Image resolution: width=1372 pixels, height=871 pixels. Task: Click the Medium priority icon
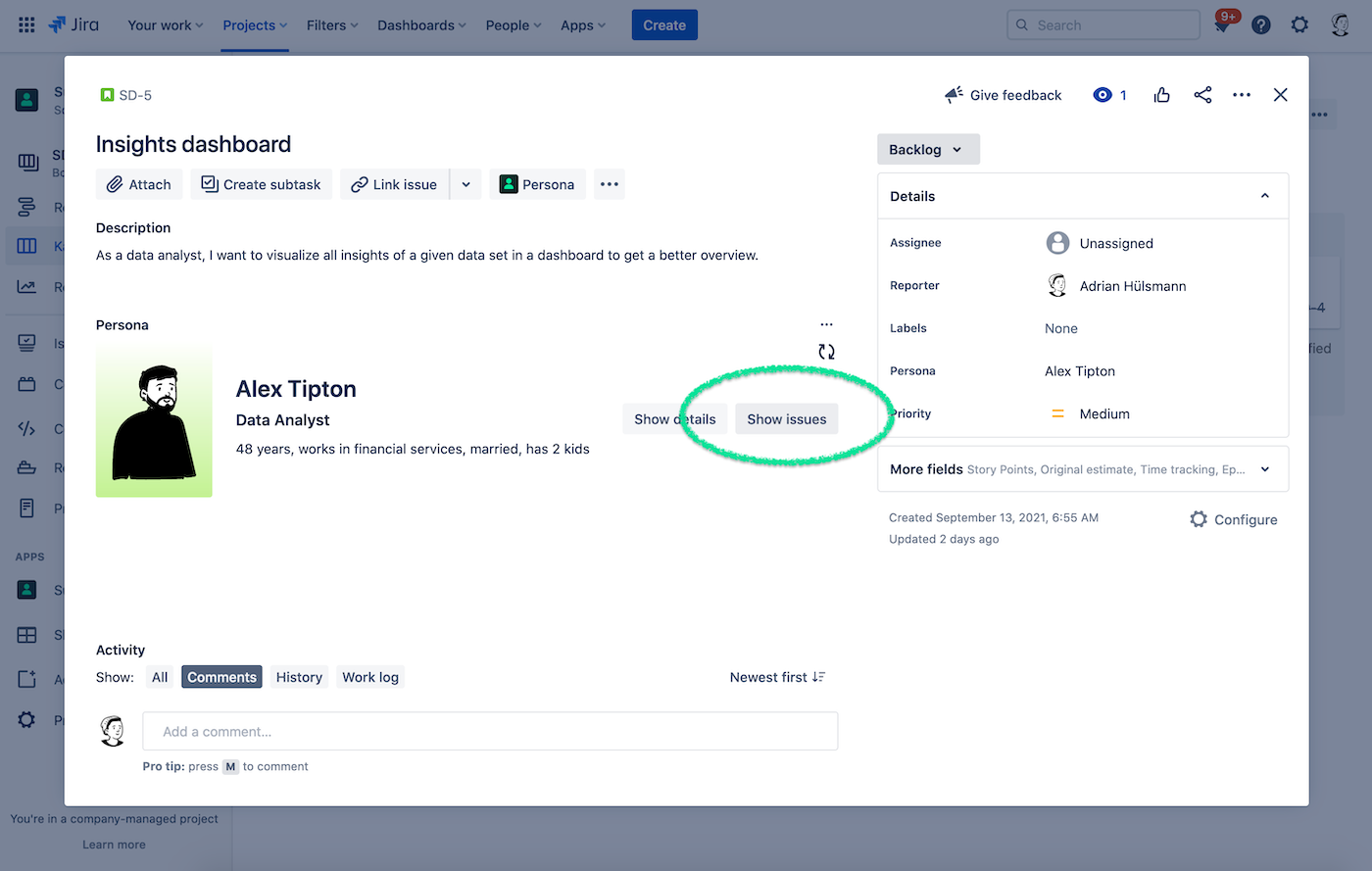pos(1057,413)
